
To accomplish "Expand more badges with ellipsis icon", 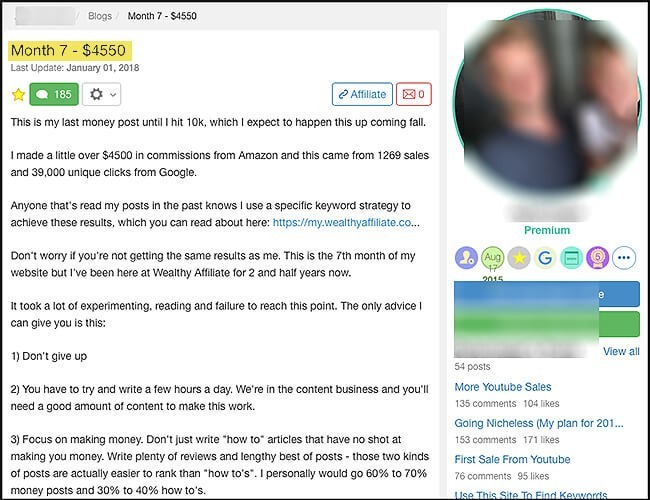I will tap(624, 257).
